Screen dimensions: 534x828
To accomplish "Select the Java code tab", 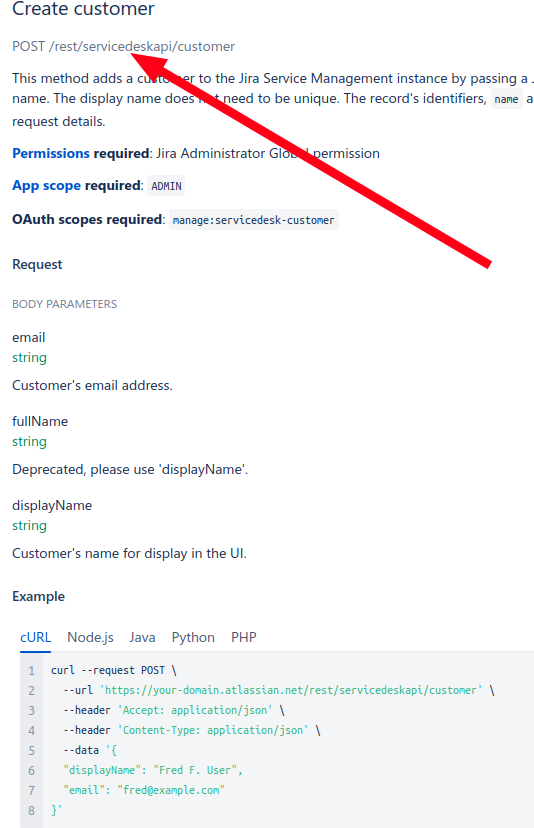I will click(x=142, y=637).
